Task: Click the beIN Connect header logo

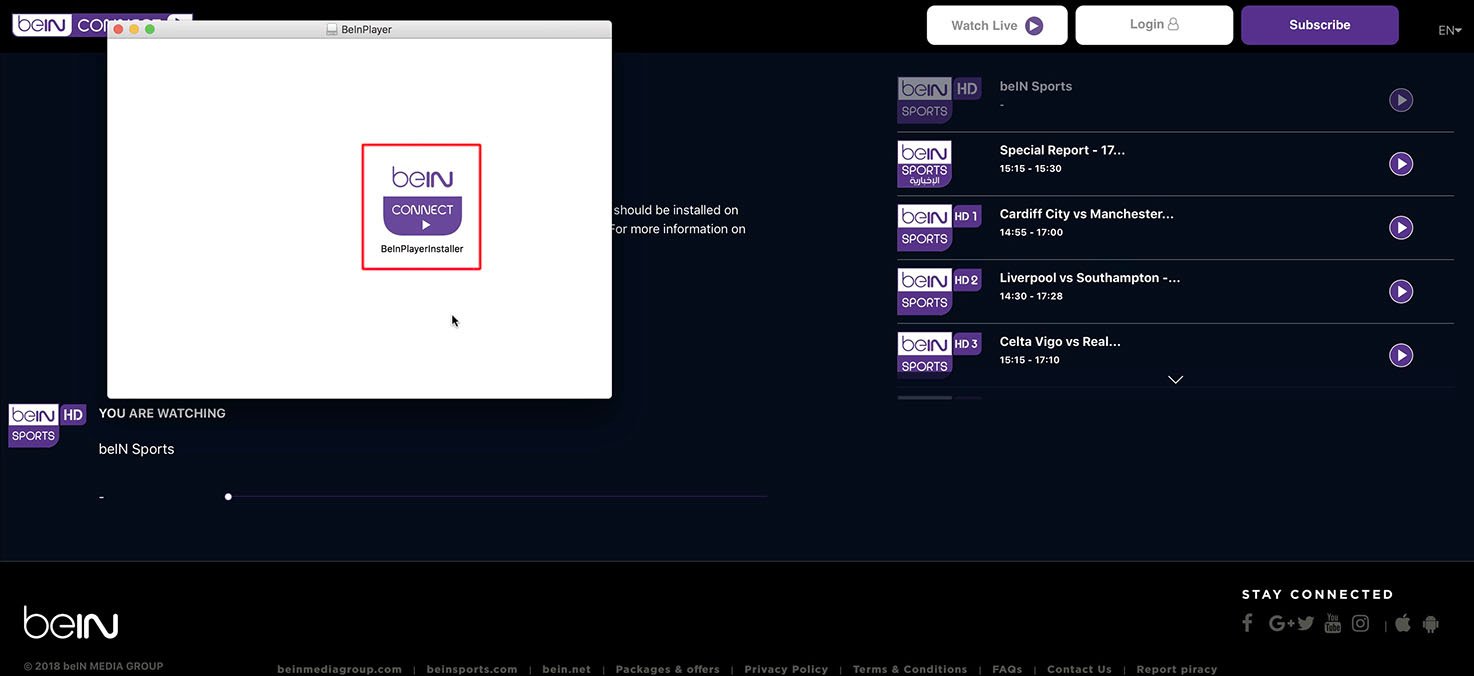Action: [x=60, y=24]
